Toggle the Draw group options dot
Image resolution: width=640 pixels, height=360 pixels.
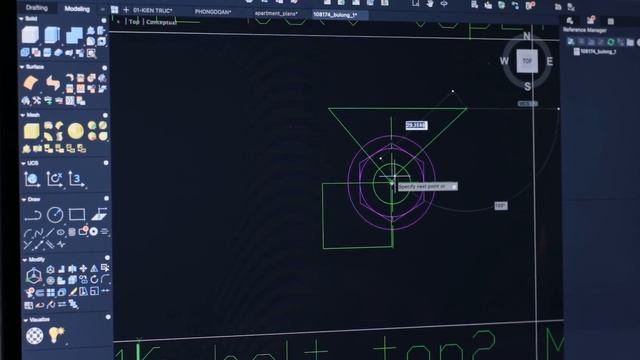pyautogui.click(x=107, y=198)
